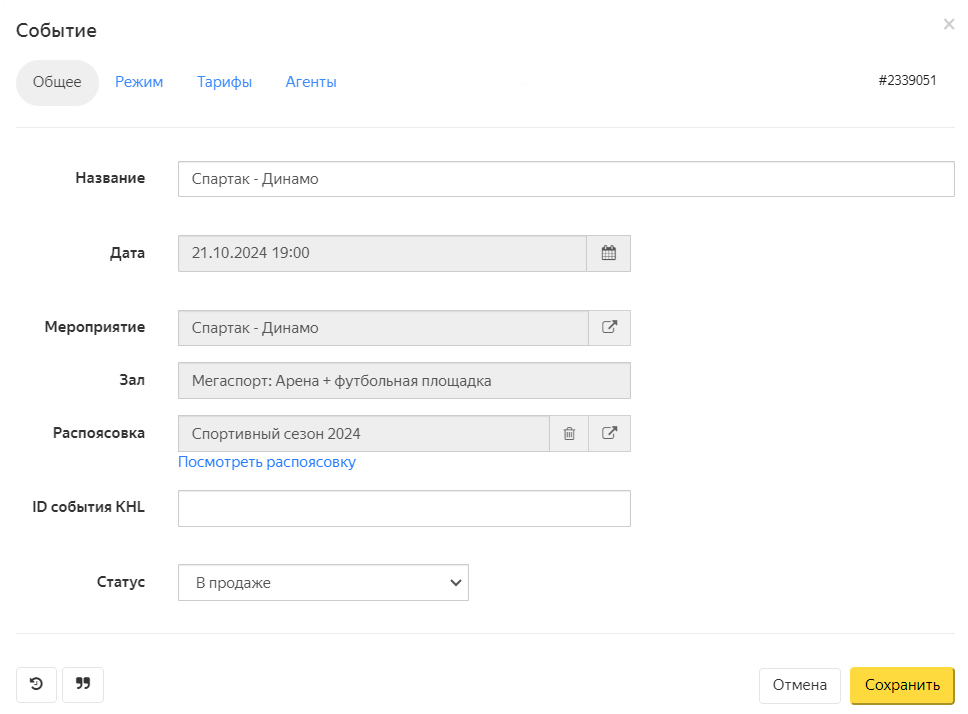Click the Распоясовка field Спортивный сезон 2024
The image size is (968, 714).
pyautogui.click(x=363, y=434)
